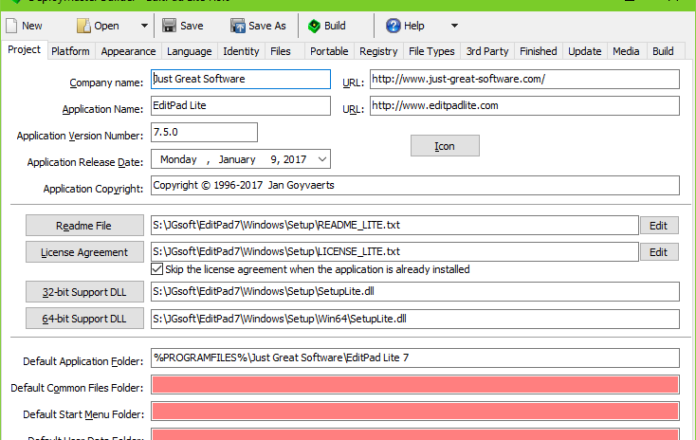Screen dimensions: 696x440
Task: Click the Readme File button
Action: tap(84, 226)
